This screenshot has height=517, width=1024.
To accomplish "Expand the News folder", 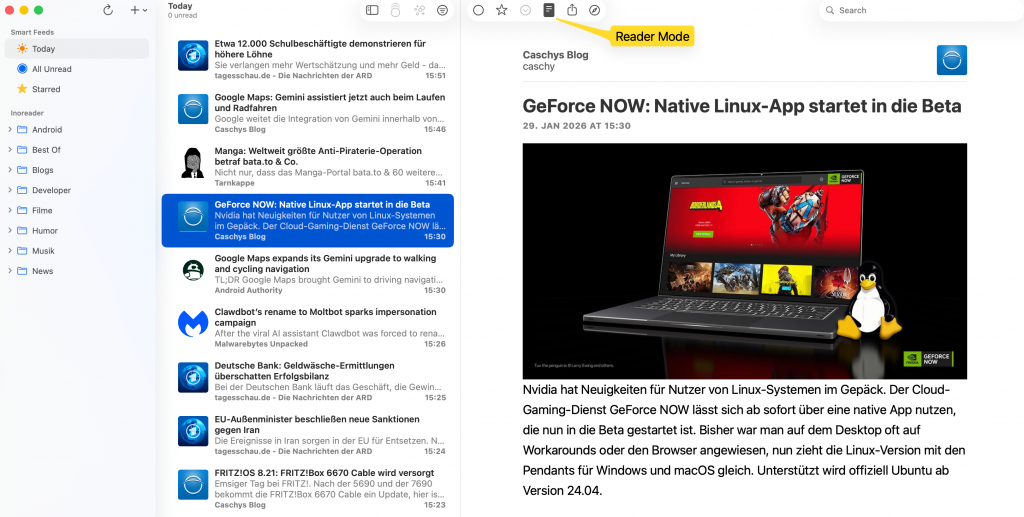I will (x=10, y=271).
